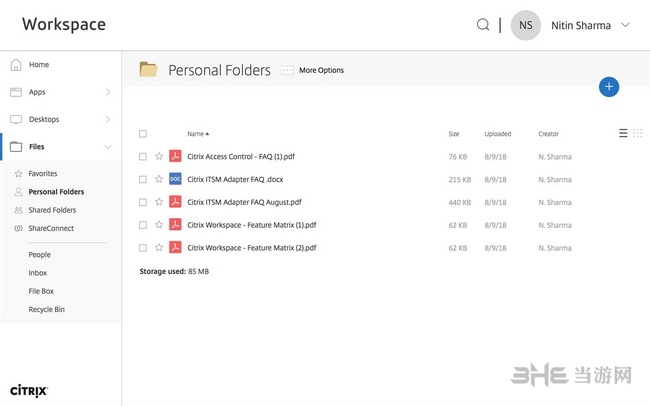
Task: Sort by the Name column header
Action: click(x=198, y=134)
